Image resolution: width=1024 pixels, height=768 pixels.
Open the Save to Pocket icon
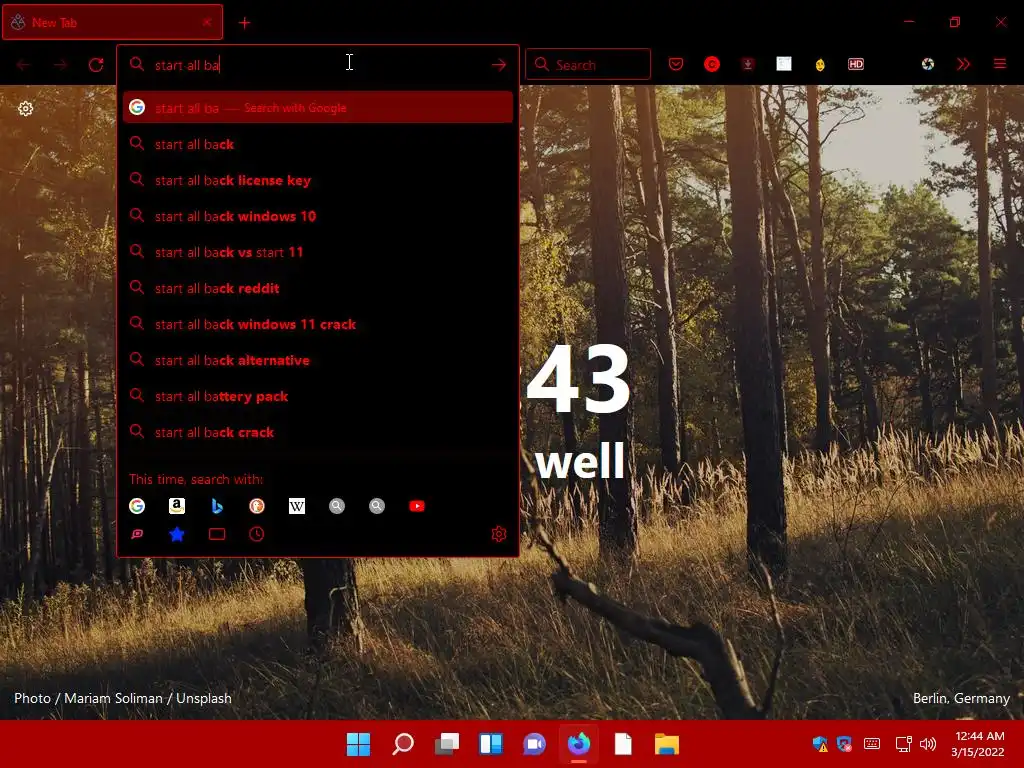point(676,64)
